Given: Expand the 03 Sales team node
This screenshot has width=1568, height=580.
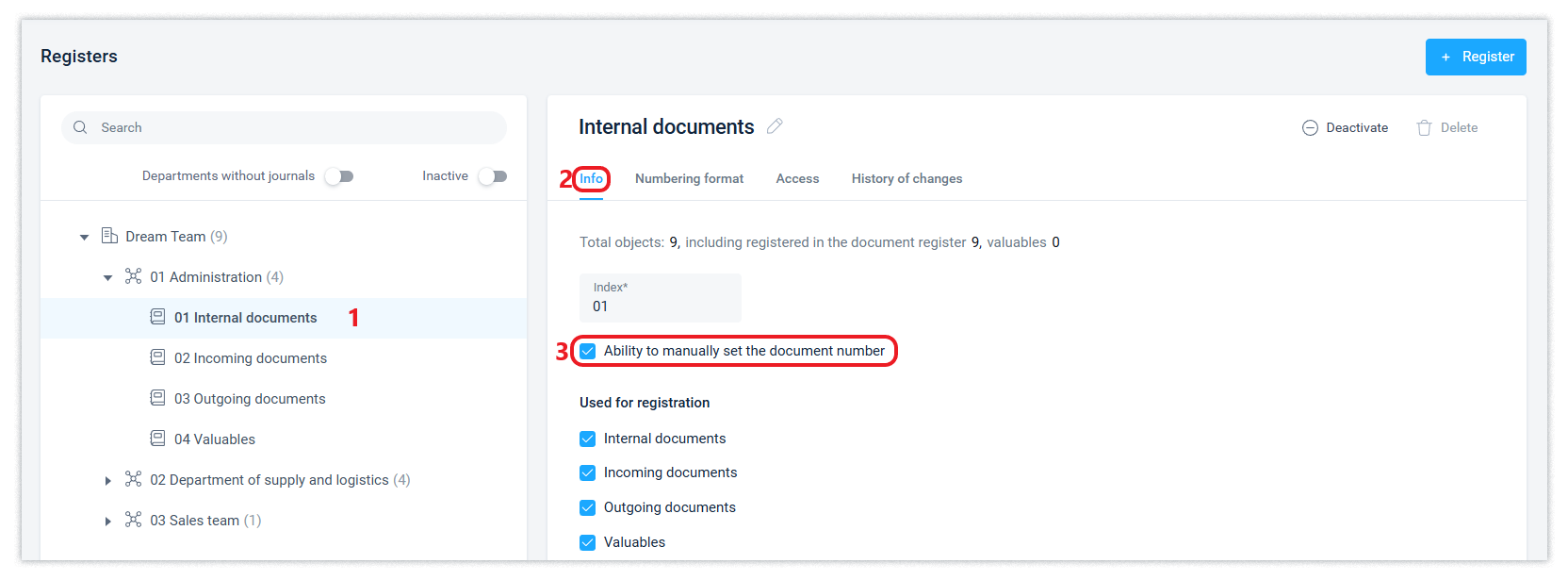Looking at the screenshot, I should tap(108, 522).
